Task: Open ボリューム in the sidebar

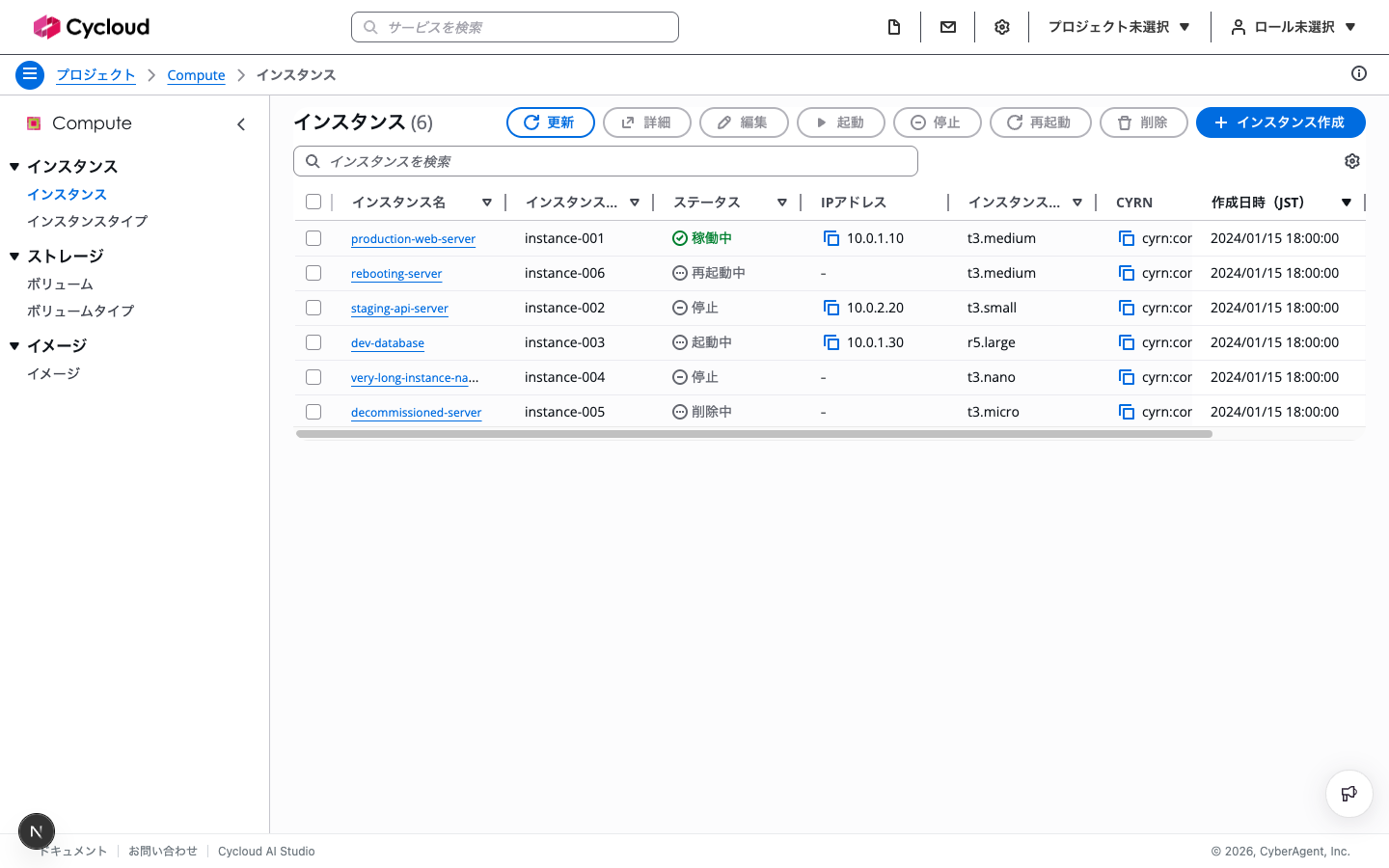Action: (60, 284)
